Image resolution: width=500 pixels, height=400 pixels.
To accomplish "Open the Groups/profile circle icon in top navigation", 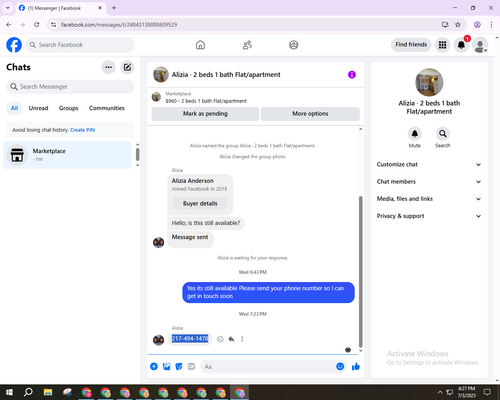I will point(294,45).
